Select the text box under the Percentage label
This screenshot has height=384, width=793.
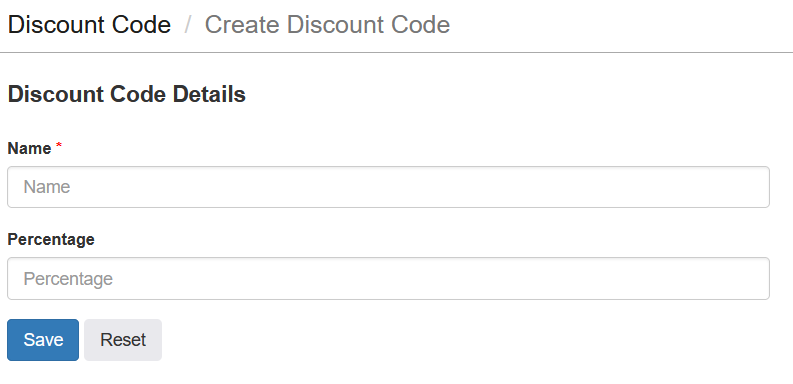tap(388, 279)
